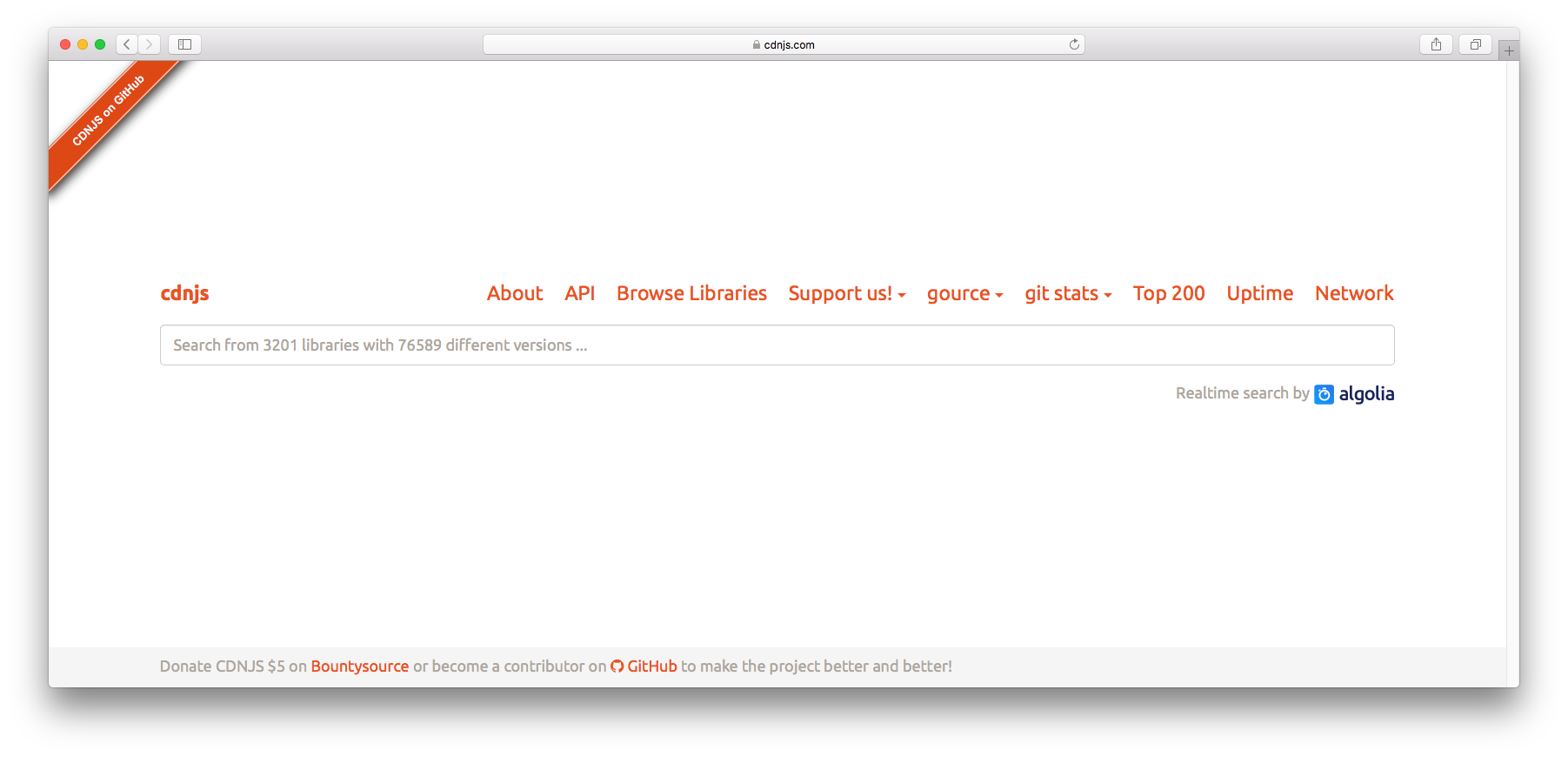
Task: Maximize the Safari window
Action: 100,44
